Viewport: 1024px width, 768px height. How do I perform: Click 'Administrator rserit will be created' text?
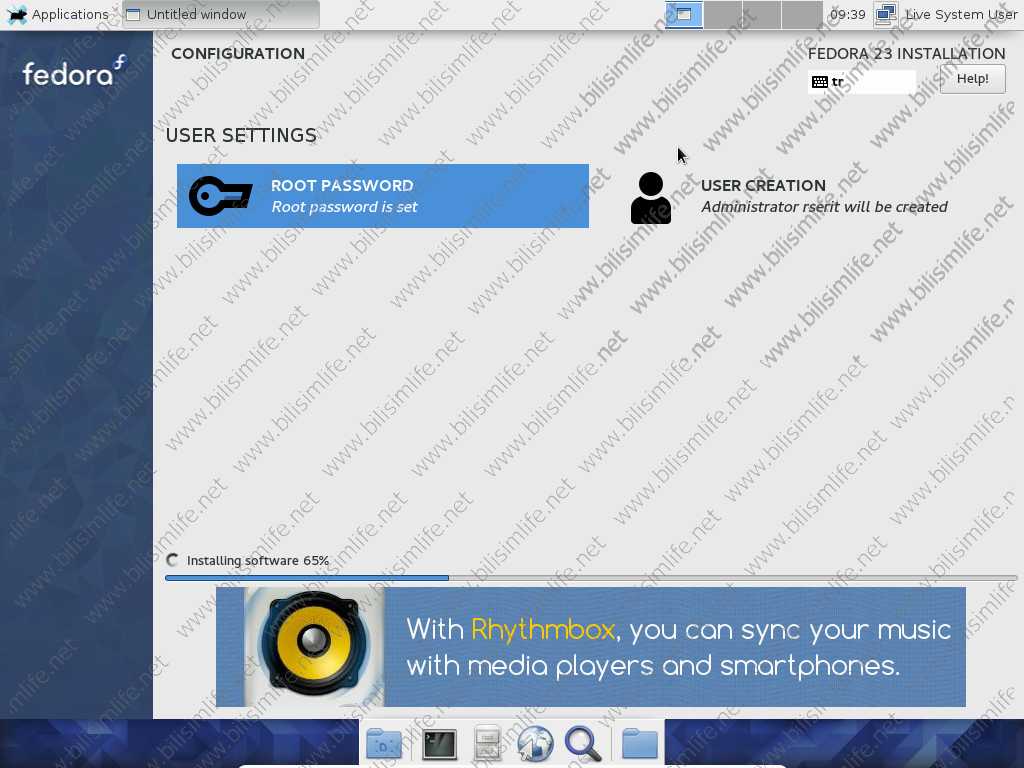tap(824, 207)
